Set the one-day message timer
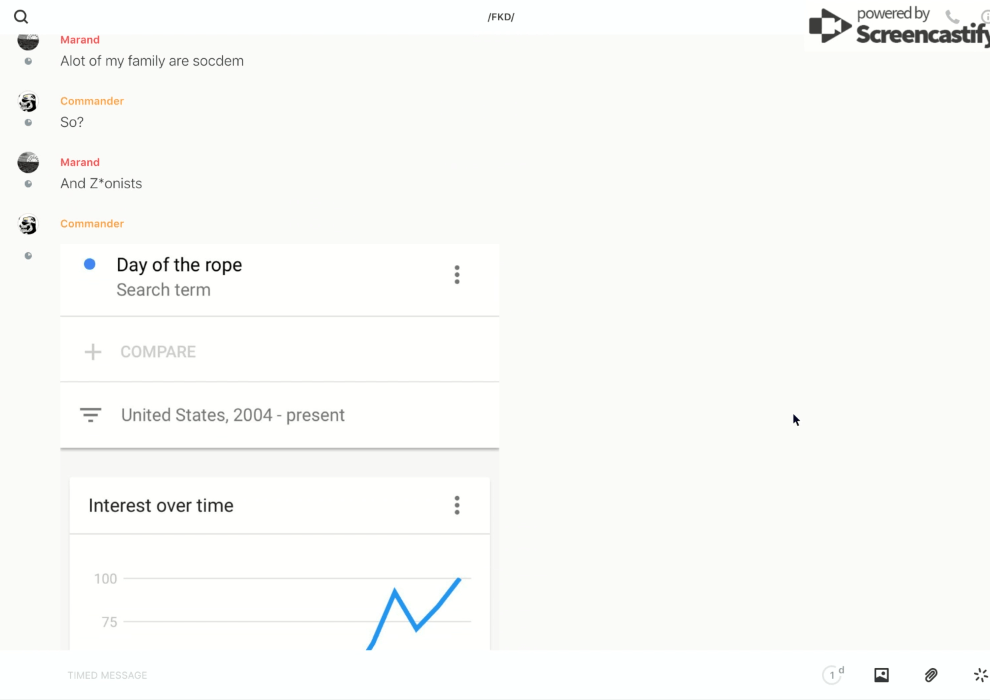This screenshot has height=700, width=990. [833, 675]
